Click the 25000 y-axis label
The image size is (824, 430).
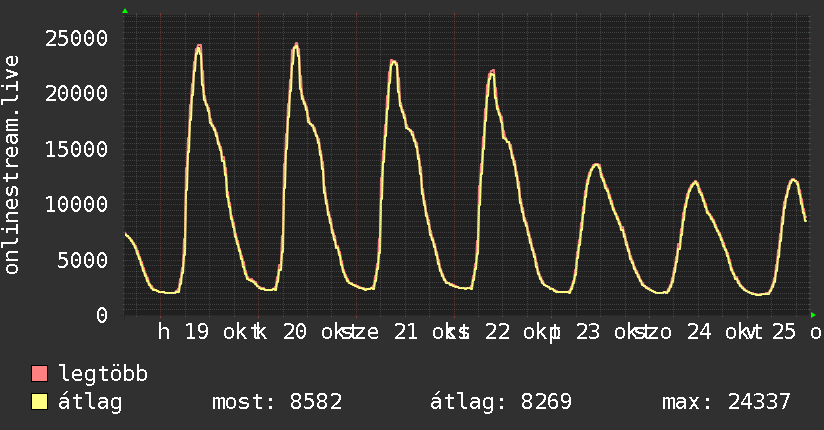(x=76, y=38)
